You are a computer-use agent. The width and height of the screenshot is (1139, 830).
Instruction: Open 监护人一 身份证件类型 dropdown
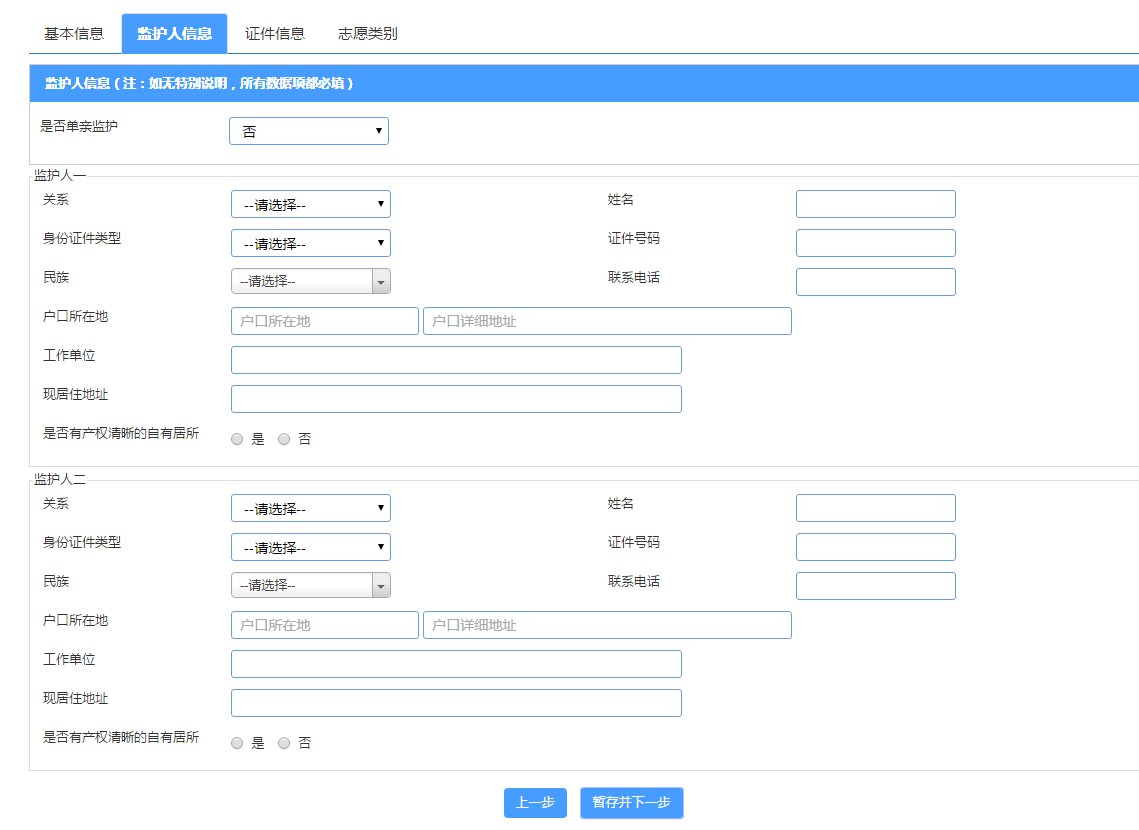pos(310,243)
